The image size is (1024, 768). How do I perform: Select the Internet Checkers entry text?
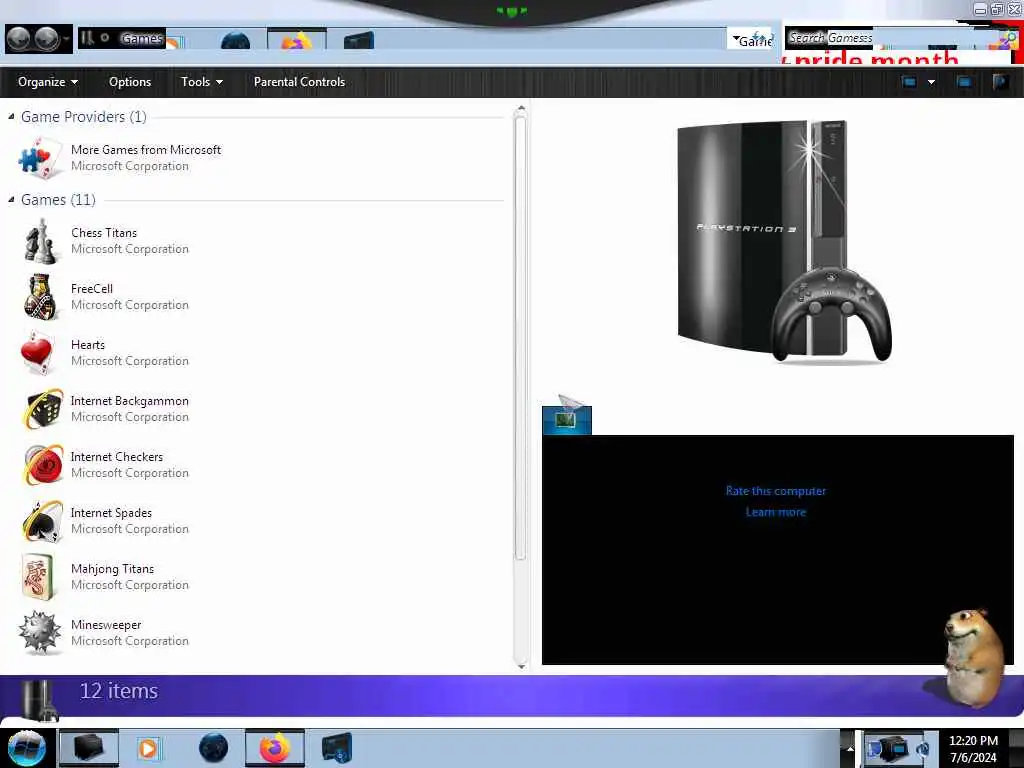(x=116, y=457)
